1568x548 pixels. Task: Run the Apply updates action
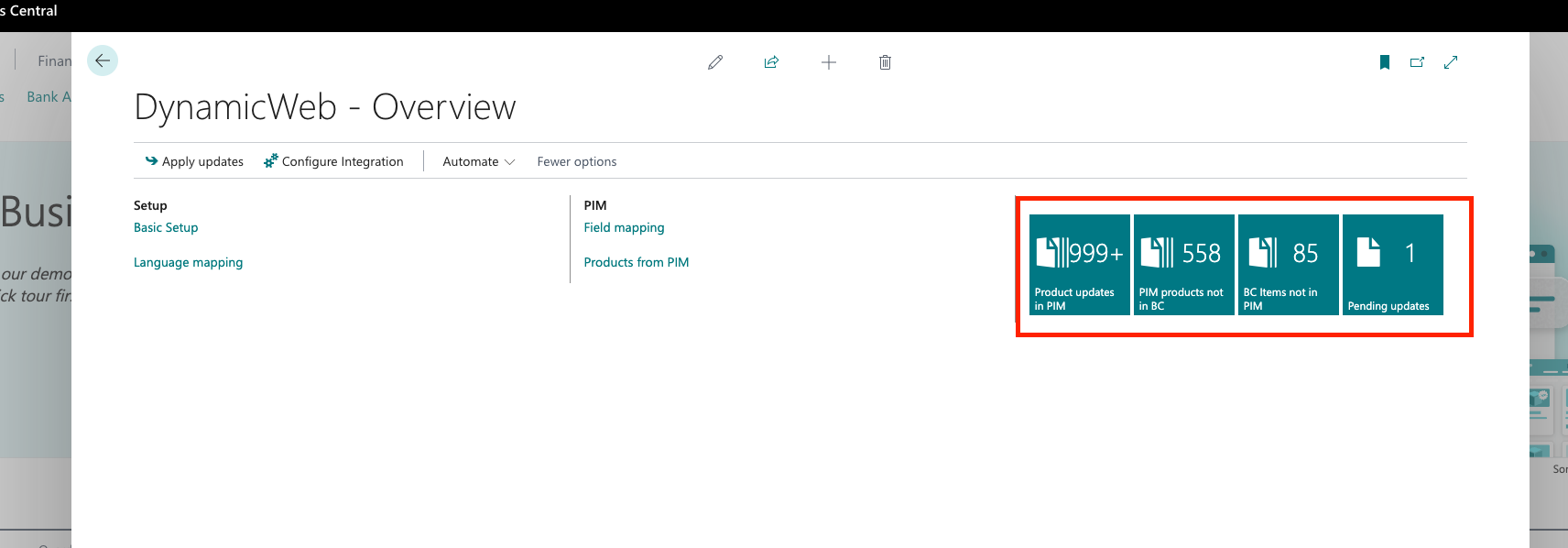click(194, 161)
